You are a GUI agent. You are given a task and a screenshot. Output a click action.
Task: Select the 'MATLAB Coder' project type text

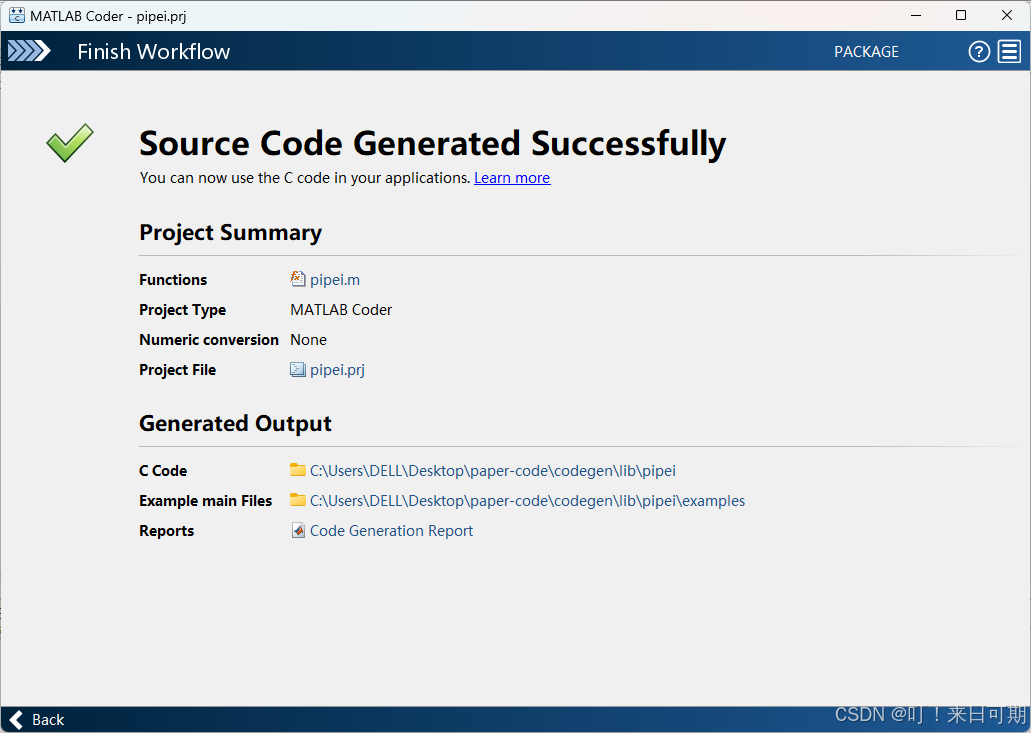341,310
